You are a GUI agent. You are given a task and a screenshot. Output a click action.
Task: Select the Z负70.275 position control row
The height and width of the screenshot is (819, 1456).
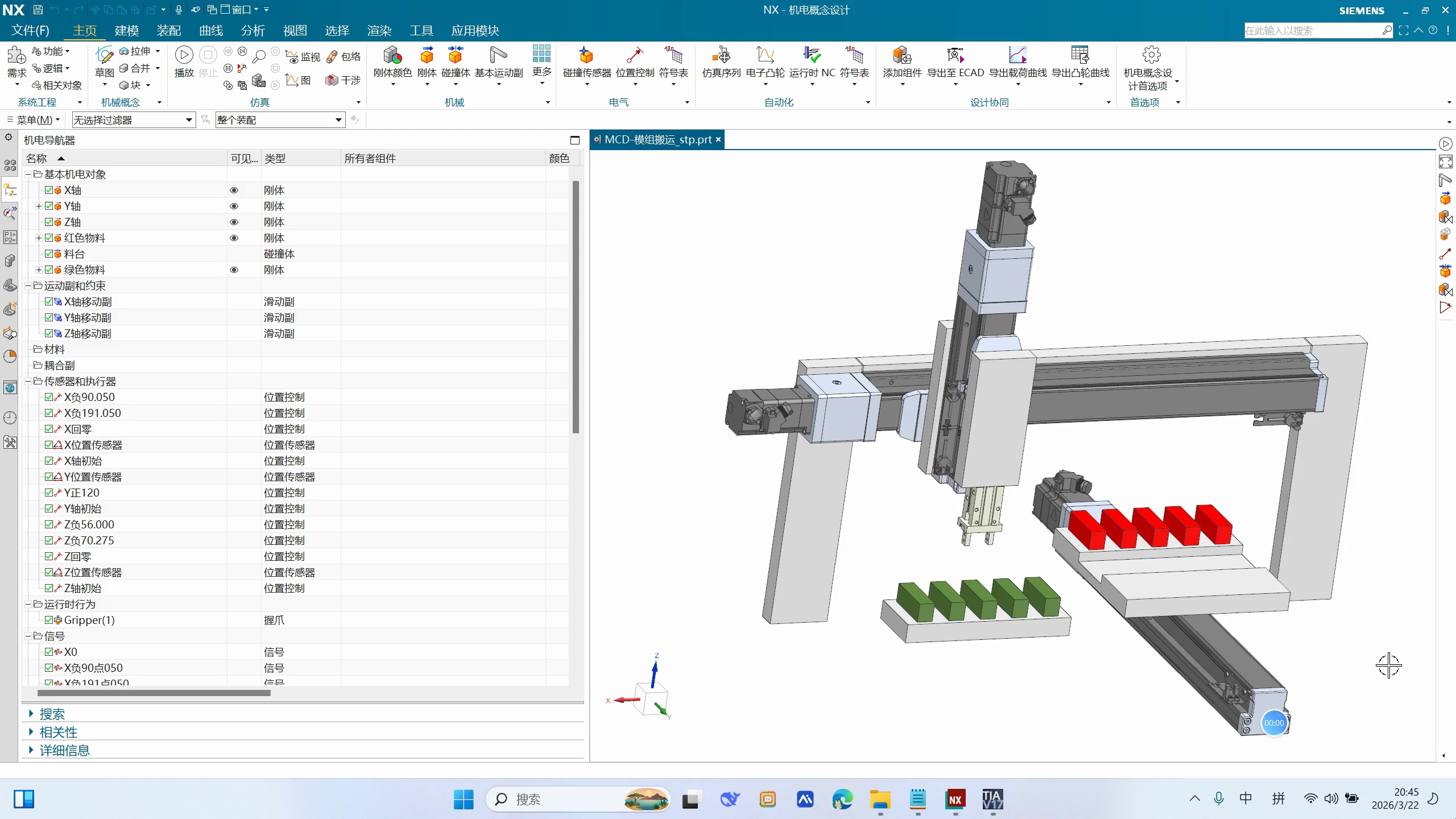coord(296,540)
